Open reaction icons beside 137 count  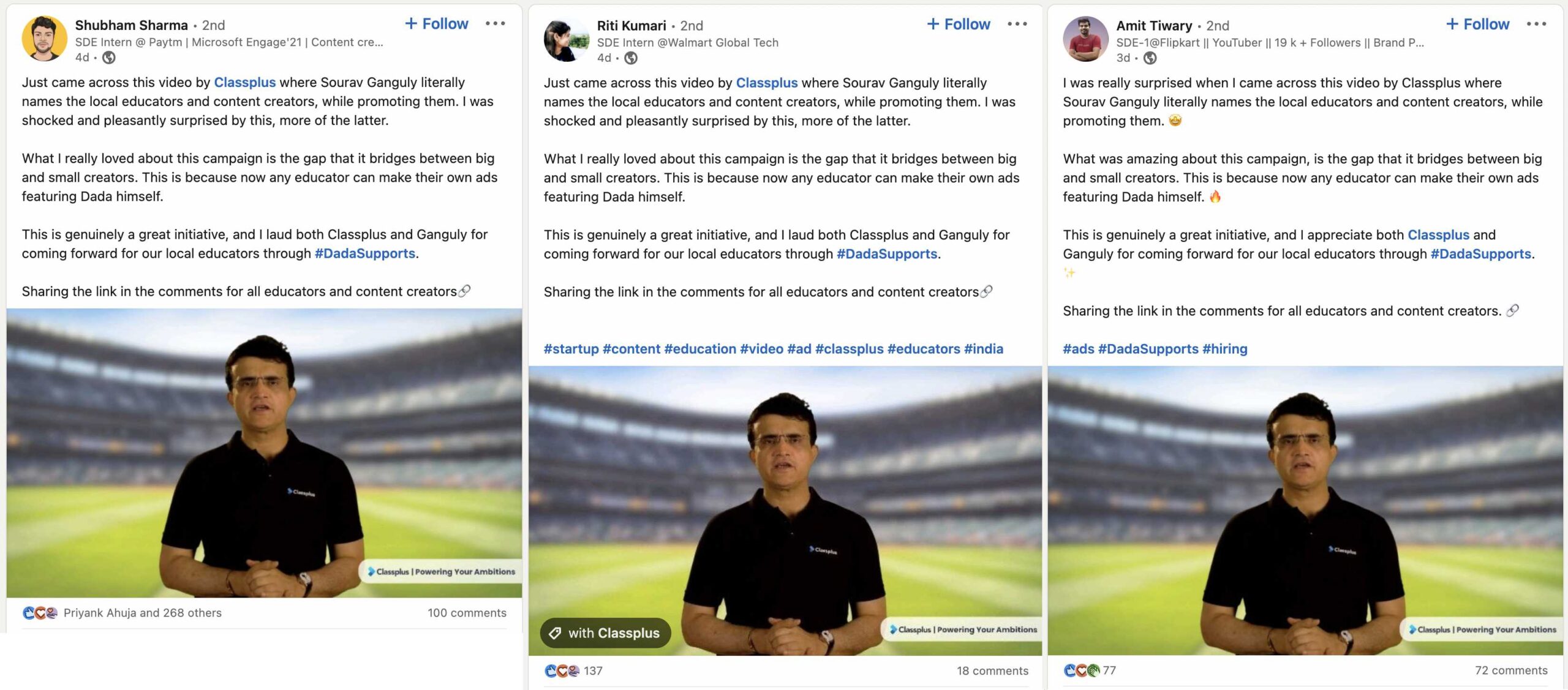tap(562, 671)
